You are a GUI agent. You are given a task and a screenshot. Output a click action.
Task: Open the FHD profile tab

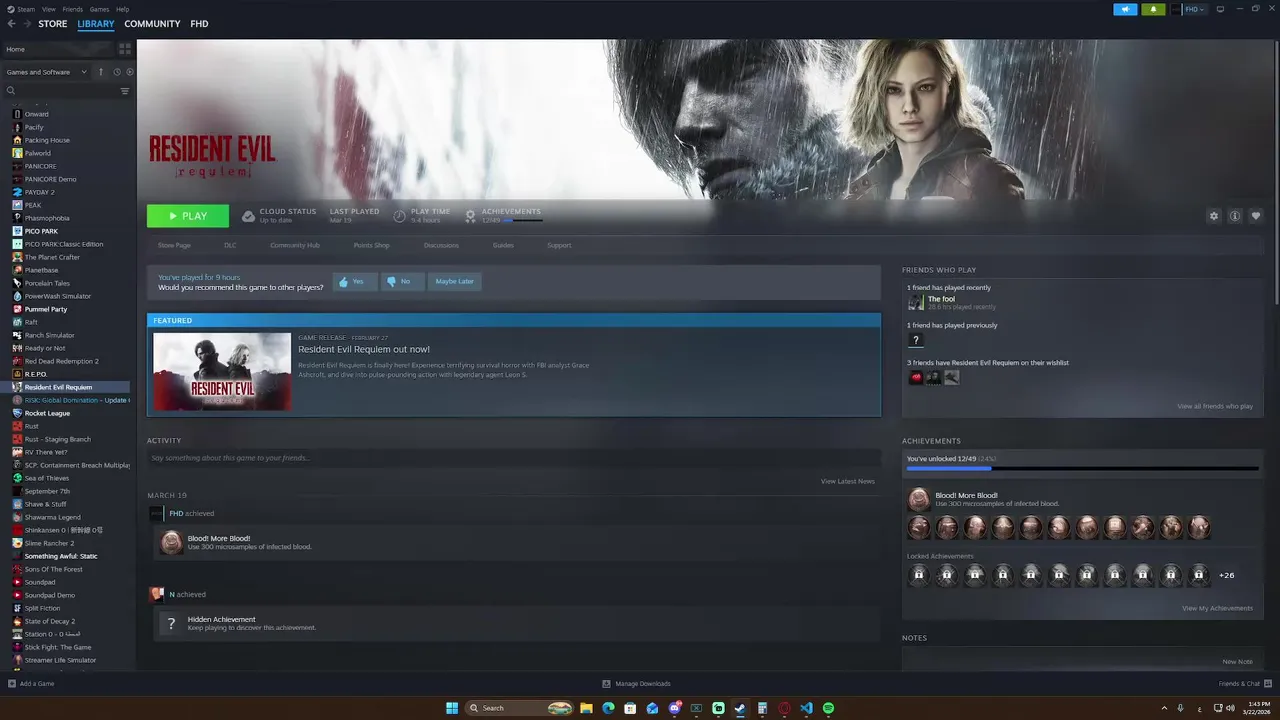click(199, 24)
